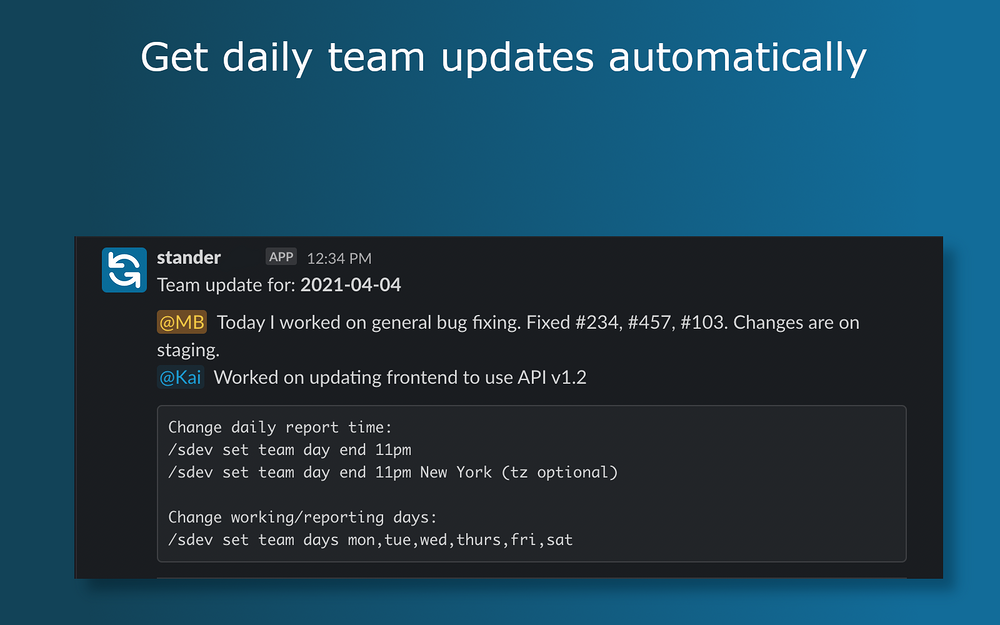
Task: Open the @MB user mention
Action: click(x=182, y=322)
